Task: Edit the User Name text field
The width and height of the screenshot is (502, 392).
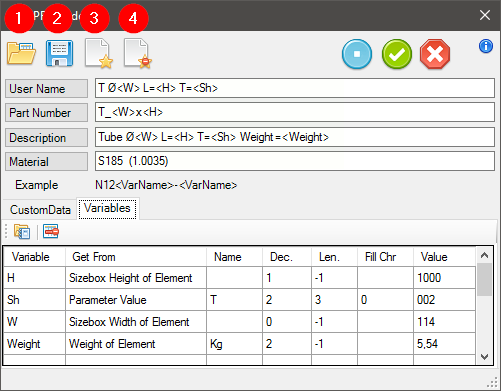Action: pos(295,88)
